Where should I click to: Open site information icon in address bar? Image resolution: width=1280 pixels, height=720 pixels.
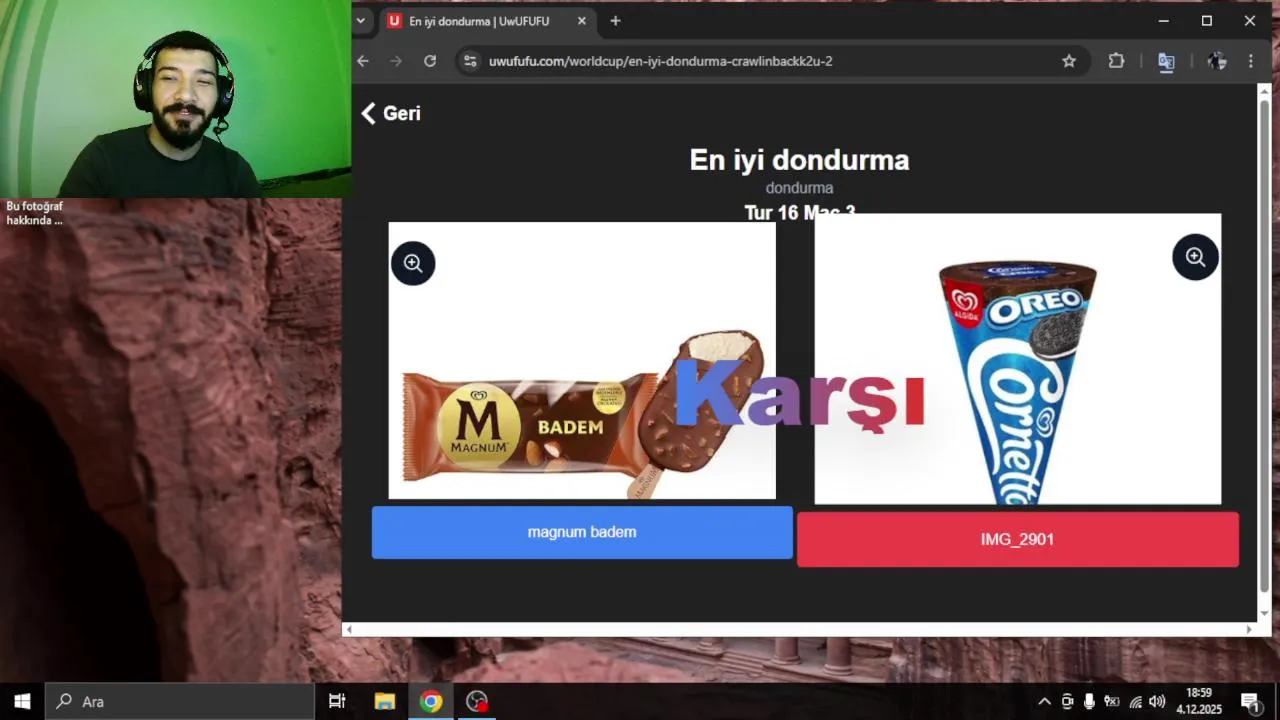(471, 61)
